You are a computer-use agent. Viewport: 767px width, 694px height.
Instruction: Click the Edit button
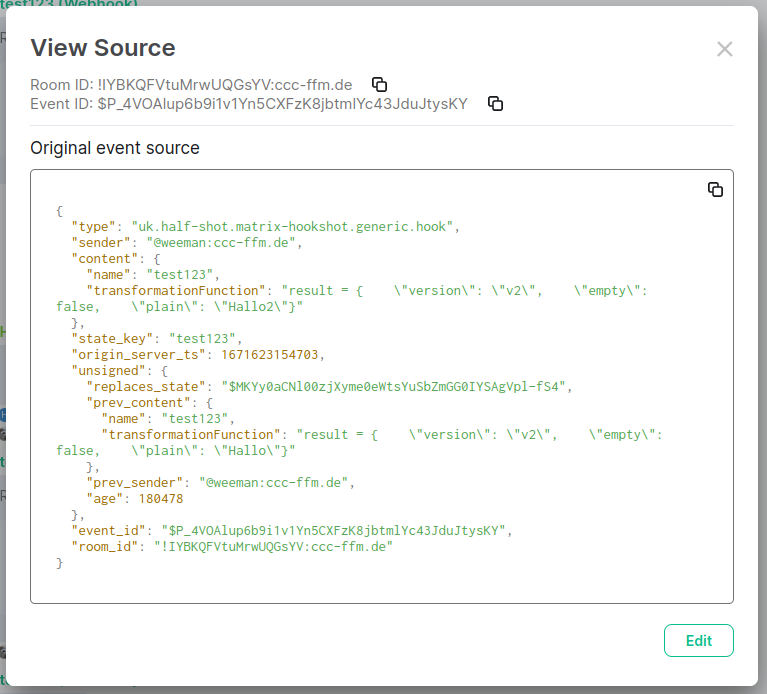[x=699, y=640]
